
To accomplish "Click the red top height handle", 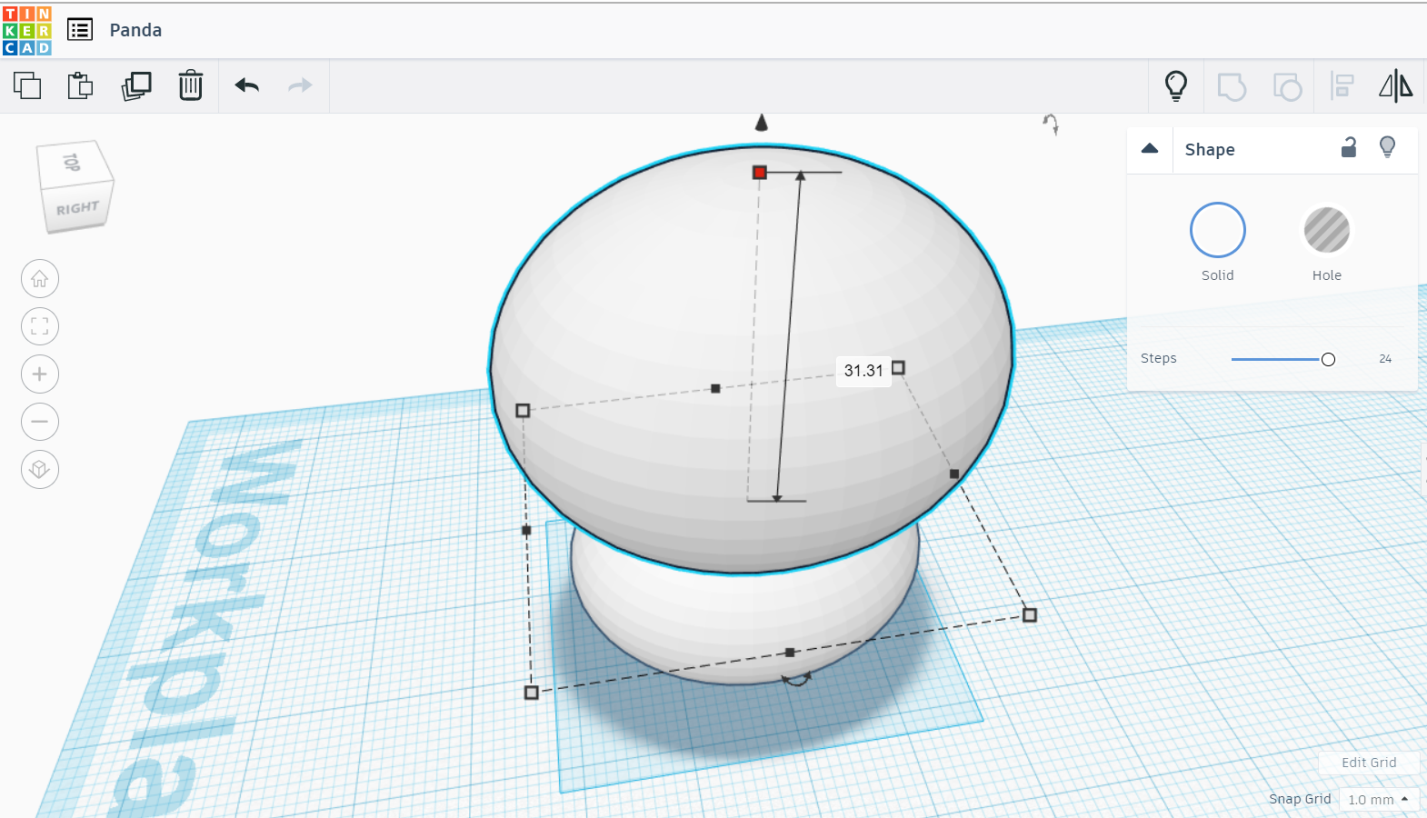I will [x=759, y=173].
